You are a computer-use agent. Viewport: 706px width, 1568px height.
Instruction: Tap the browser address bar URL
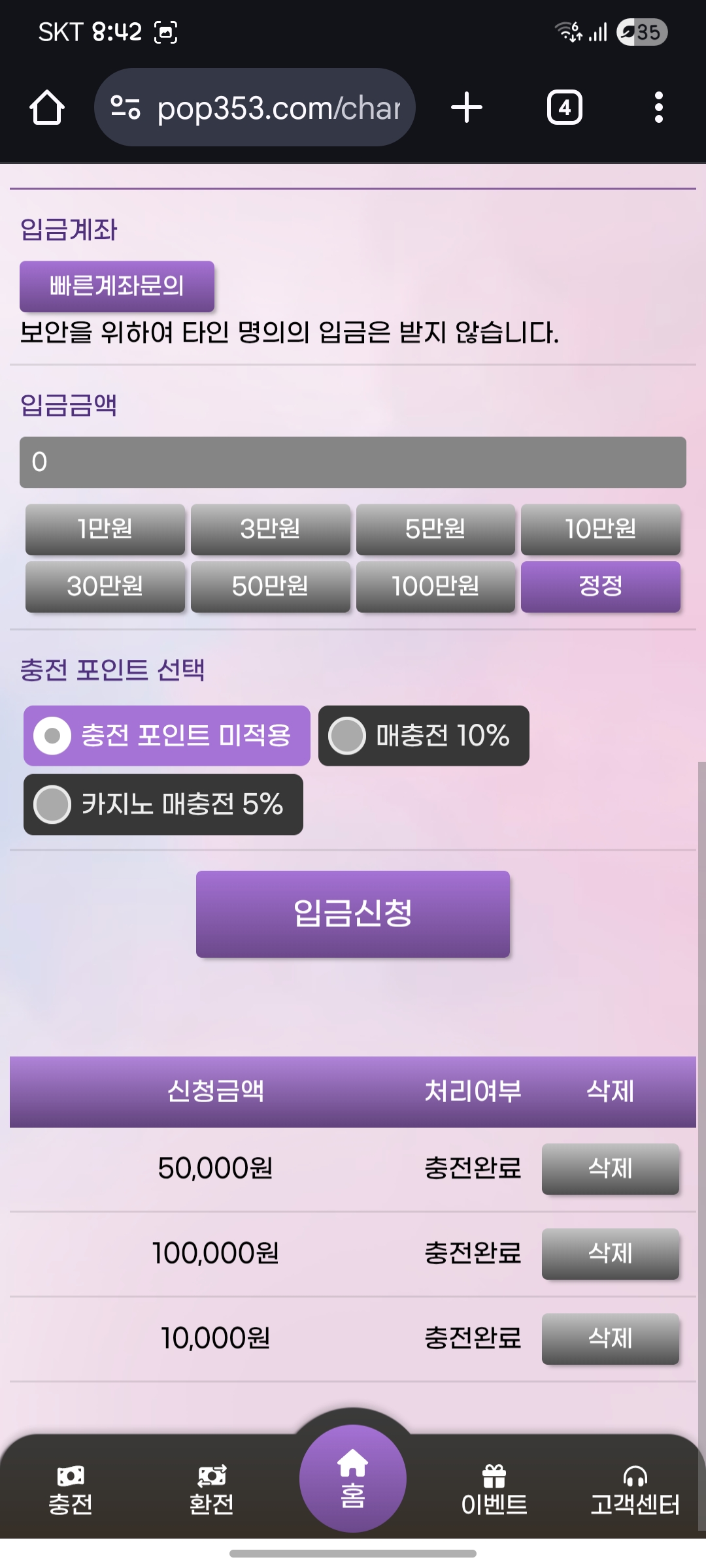pos(278,108)
